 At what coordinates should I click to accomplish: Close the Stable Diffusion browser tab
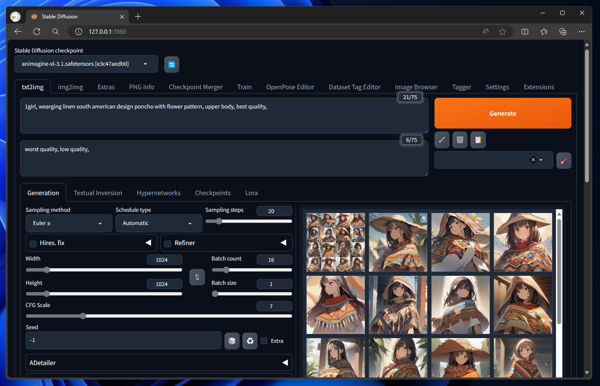point(122,17)
